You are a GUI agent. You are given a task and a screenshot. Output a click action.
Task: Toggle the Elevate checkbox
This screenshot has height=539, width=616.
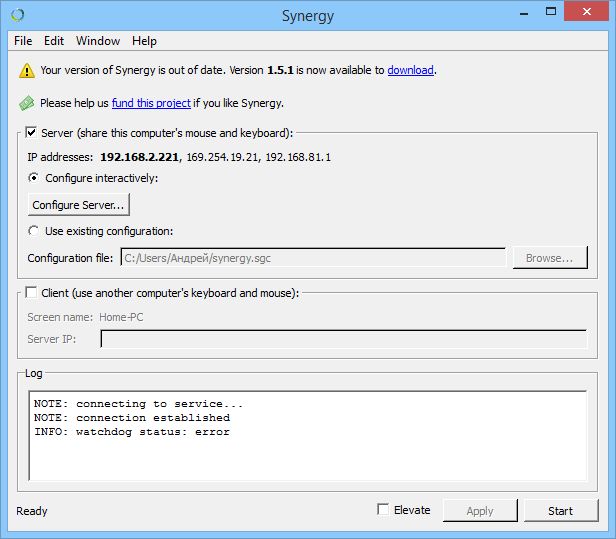[x=383, y=510]
